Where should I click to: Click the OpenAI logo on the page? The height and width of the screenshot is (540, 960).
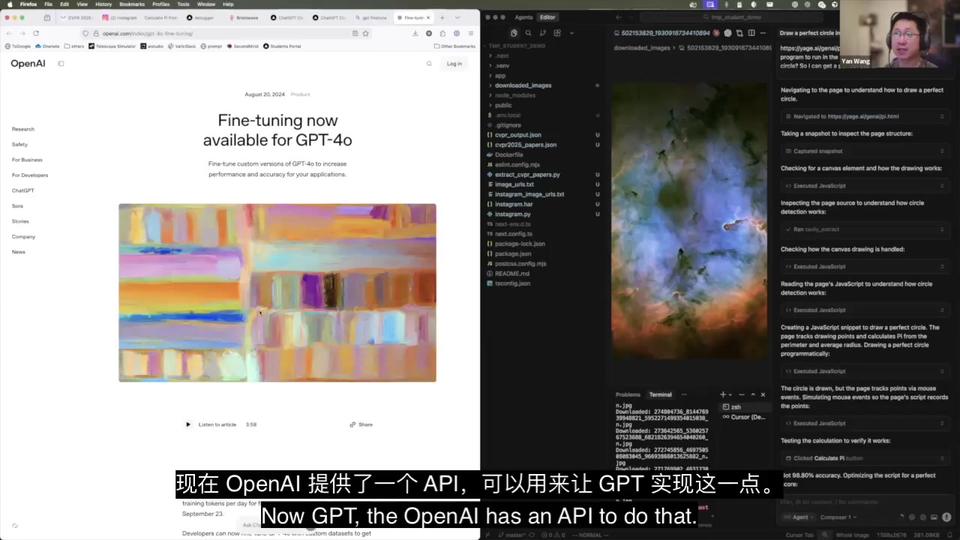pyautogui.click(x=28, y=64)
